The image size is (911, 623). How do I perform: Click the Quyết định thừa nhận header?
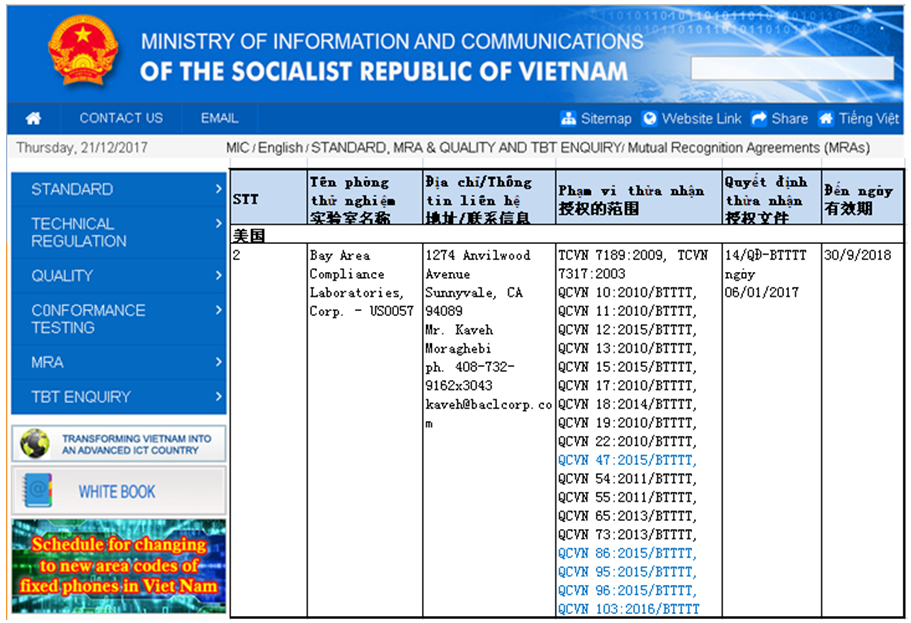[772, 198]
